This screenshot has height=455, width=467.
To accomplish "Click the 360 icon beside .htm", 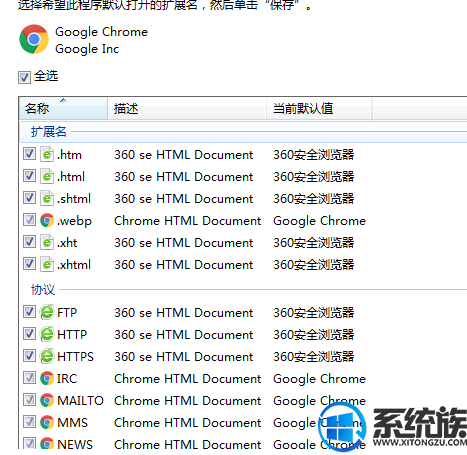I will click(47, 154).
